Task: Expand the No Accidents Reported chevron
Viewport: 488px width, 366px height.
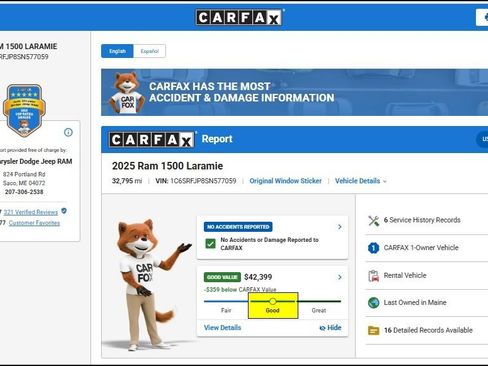Action: coord(340,227)
